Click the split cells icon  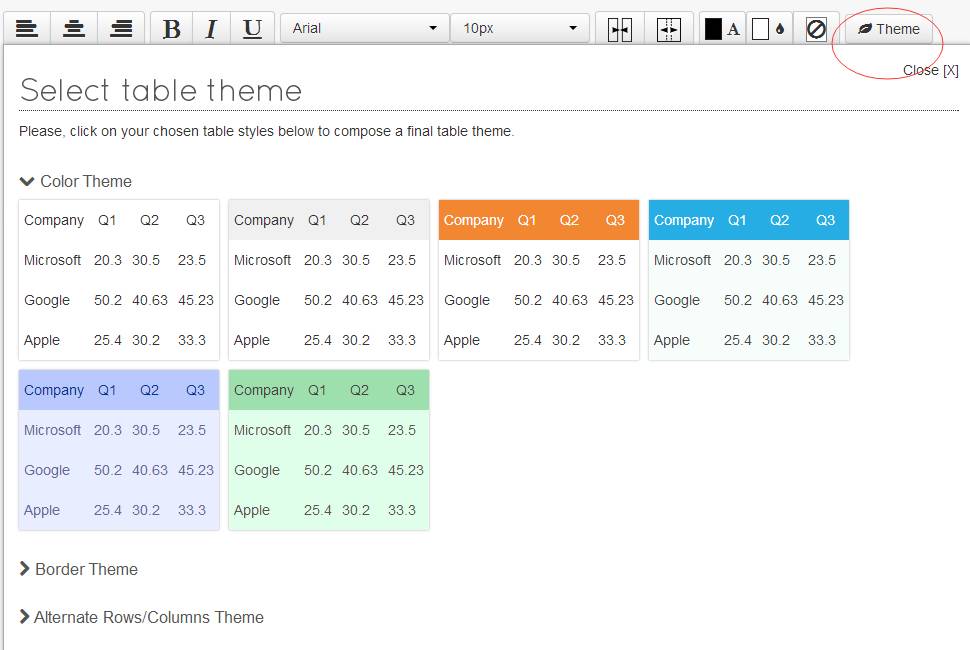pos(668,29)
